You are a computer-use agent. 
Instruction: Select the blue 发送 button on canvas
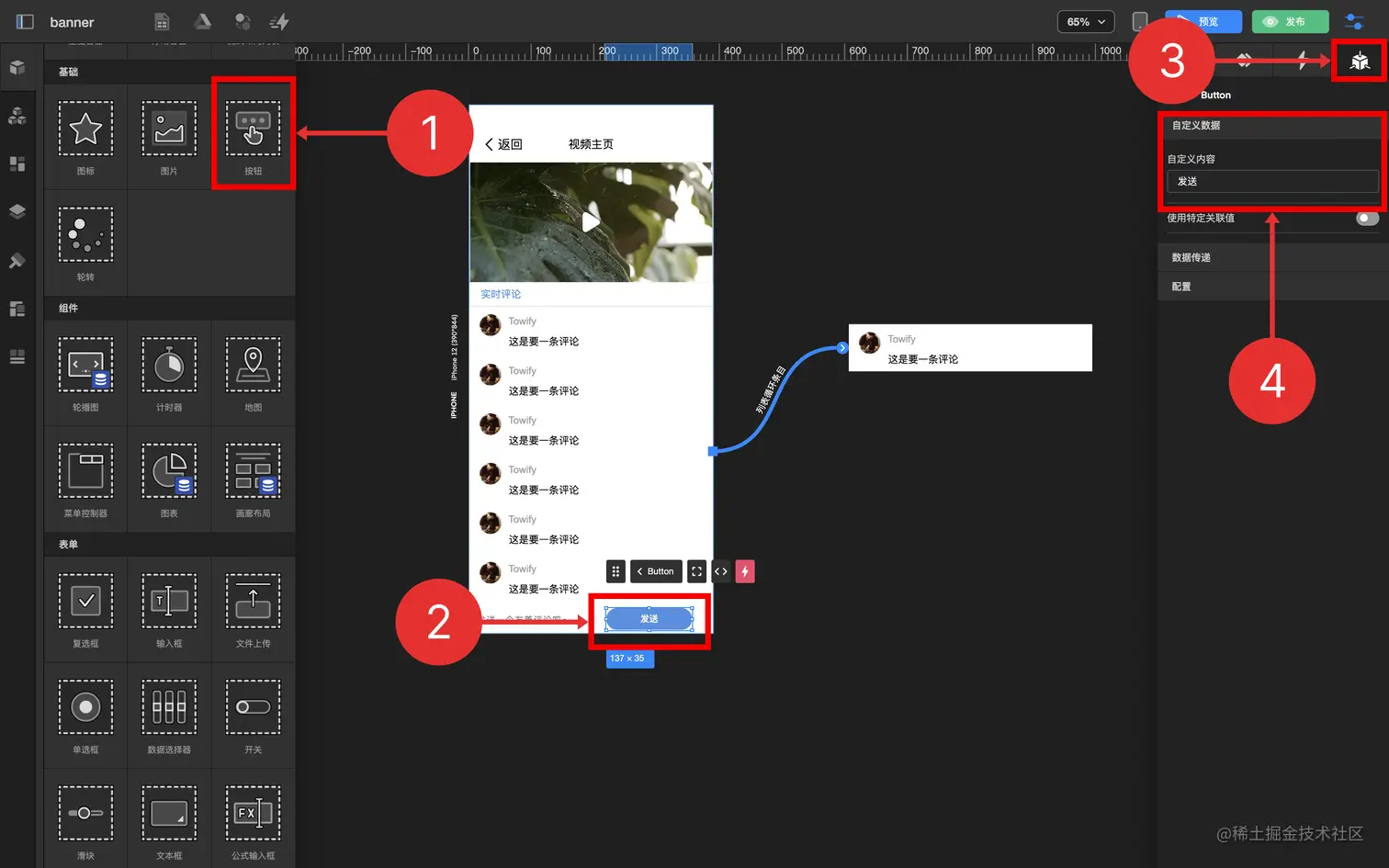click(649, 618)
